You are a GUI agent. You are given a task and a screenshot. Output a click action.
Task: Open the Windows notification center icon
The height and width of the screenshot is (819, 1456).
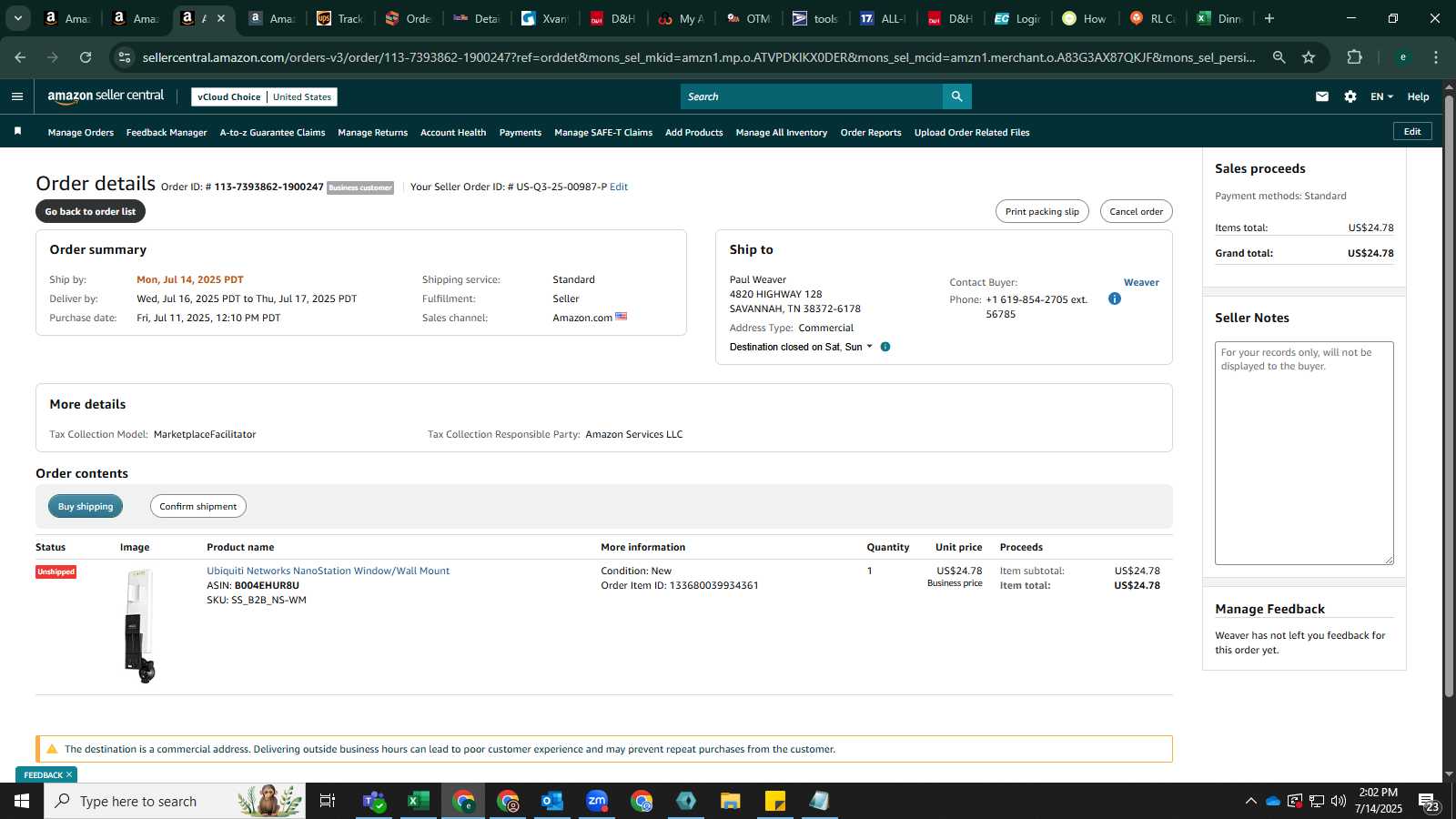[1429, 801]
